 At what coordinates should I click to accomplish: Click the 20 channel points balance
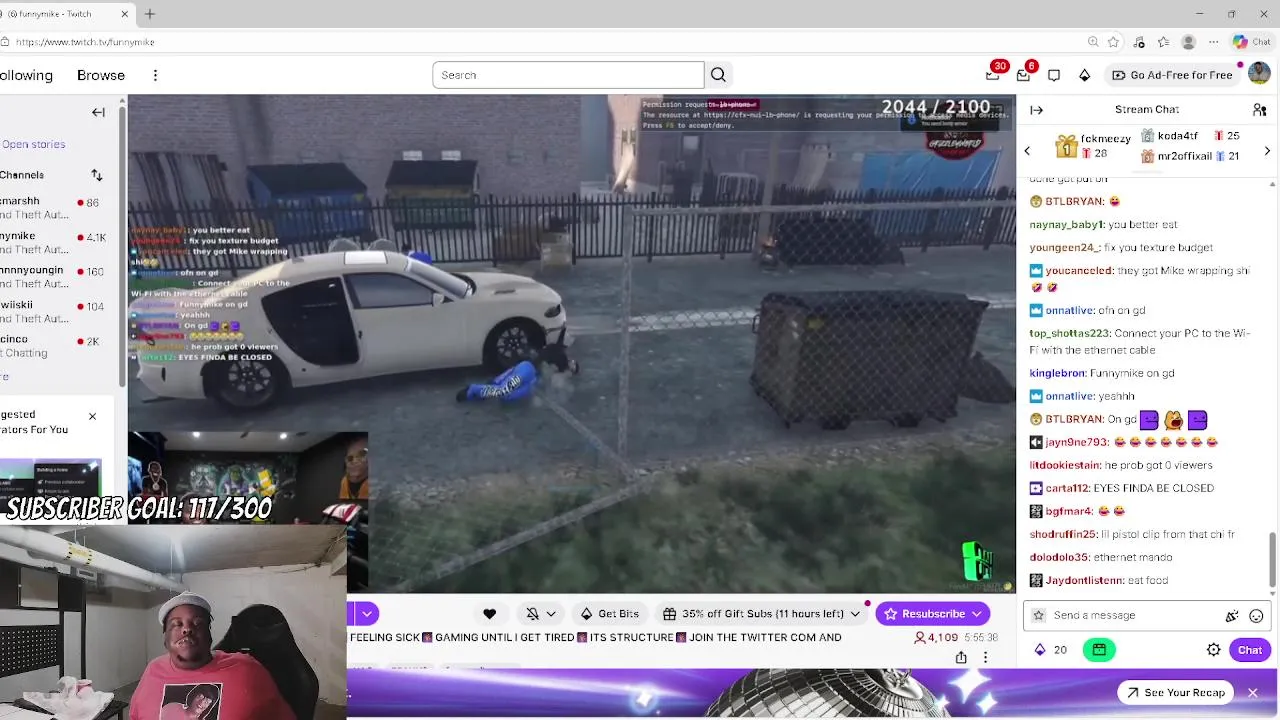(1050, 650)
